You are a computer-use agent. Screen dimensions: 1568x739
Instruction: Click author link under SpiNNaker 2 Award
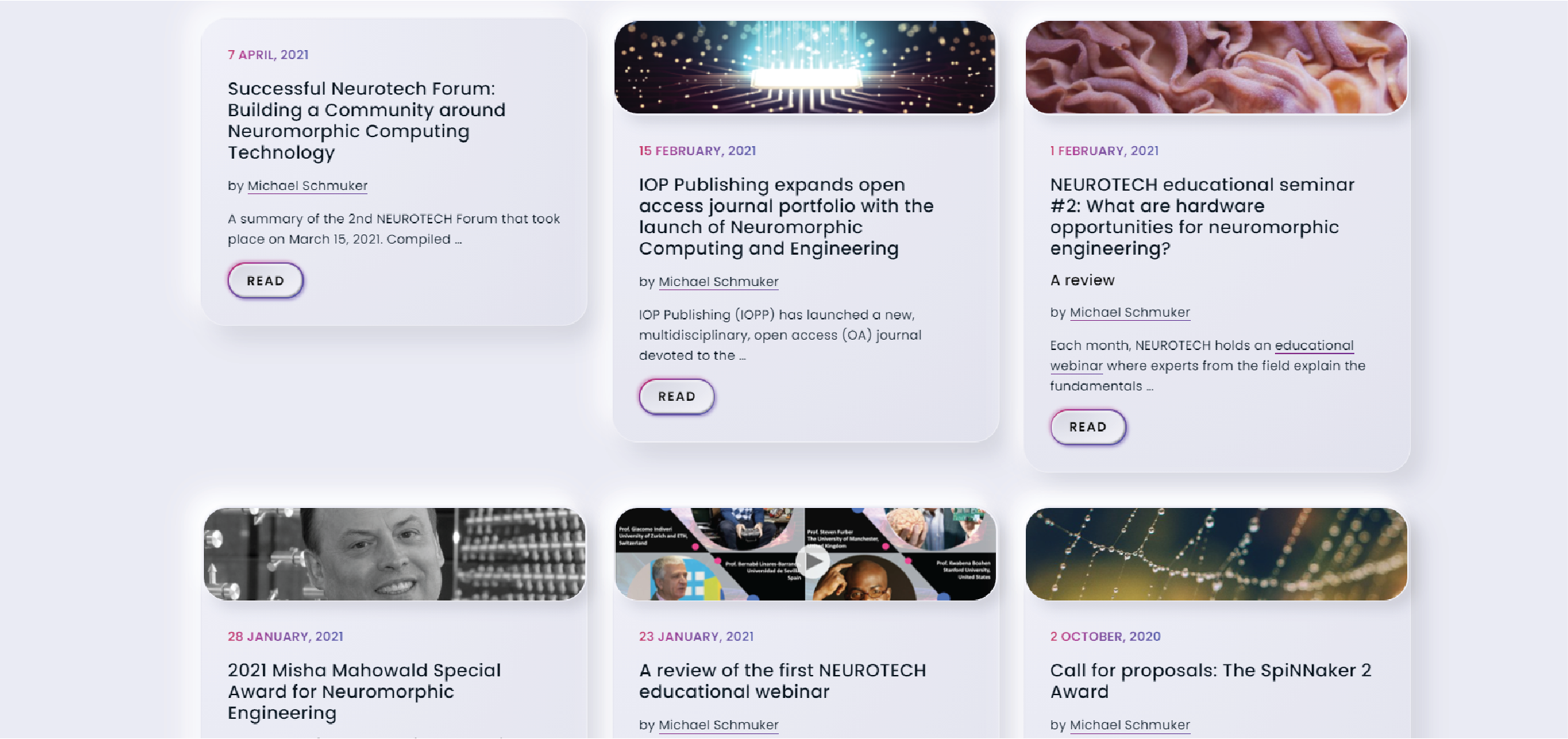point(1130,725)
